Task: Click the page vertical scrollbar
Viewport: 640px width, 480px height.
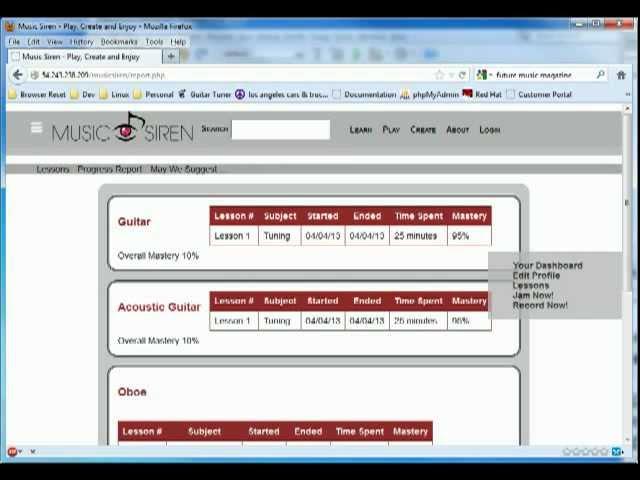Action: click(627, 273)
